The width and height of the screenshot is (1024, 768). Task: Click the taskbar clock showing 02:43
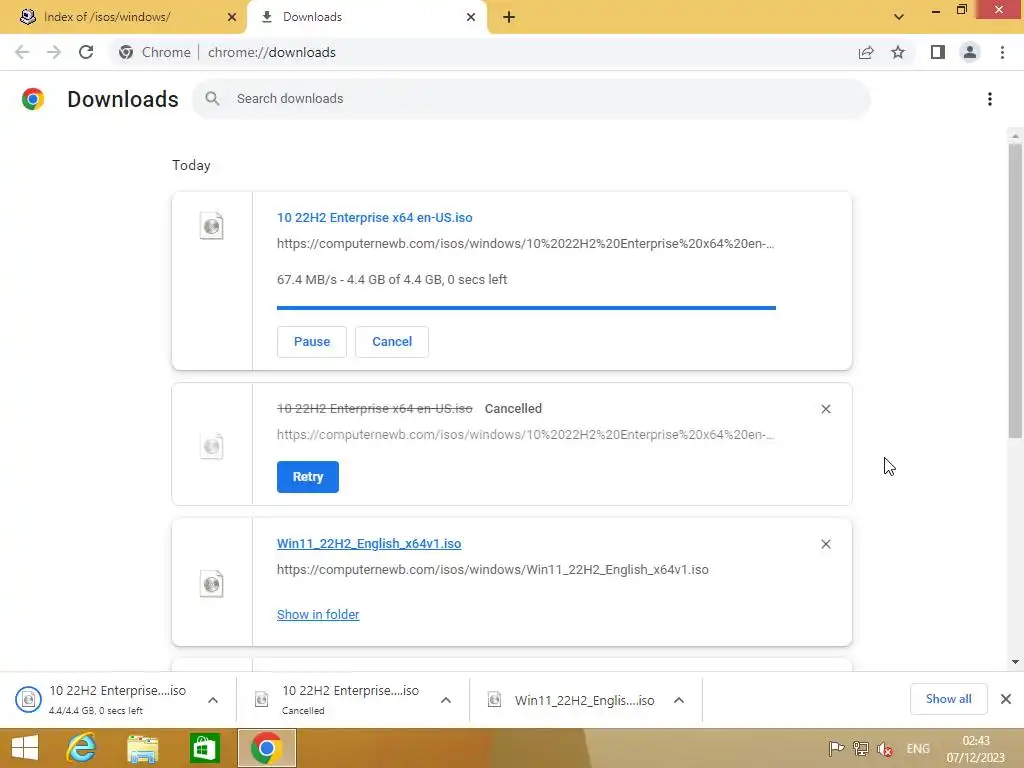(x=976, y=748)
